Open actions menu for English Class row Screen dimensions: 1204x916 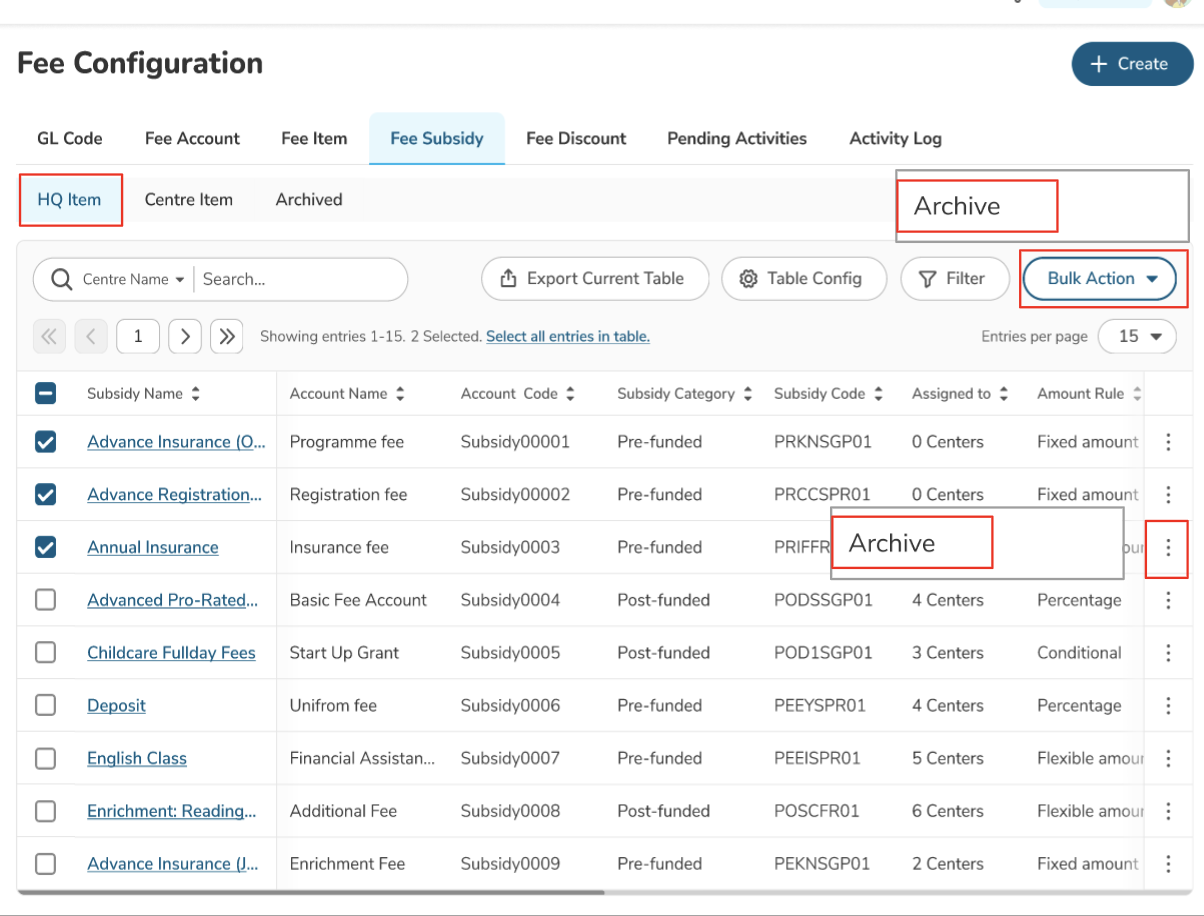pos(1167,759)
